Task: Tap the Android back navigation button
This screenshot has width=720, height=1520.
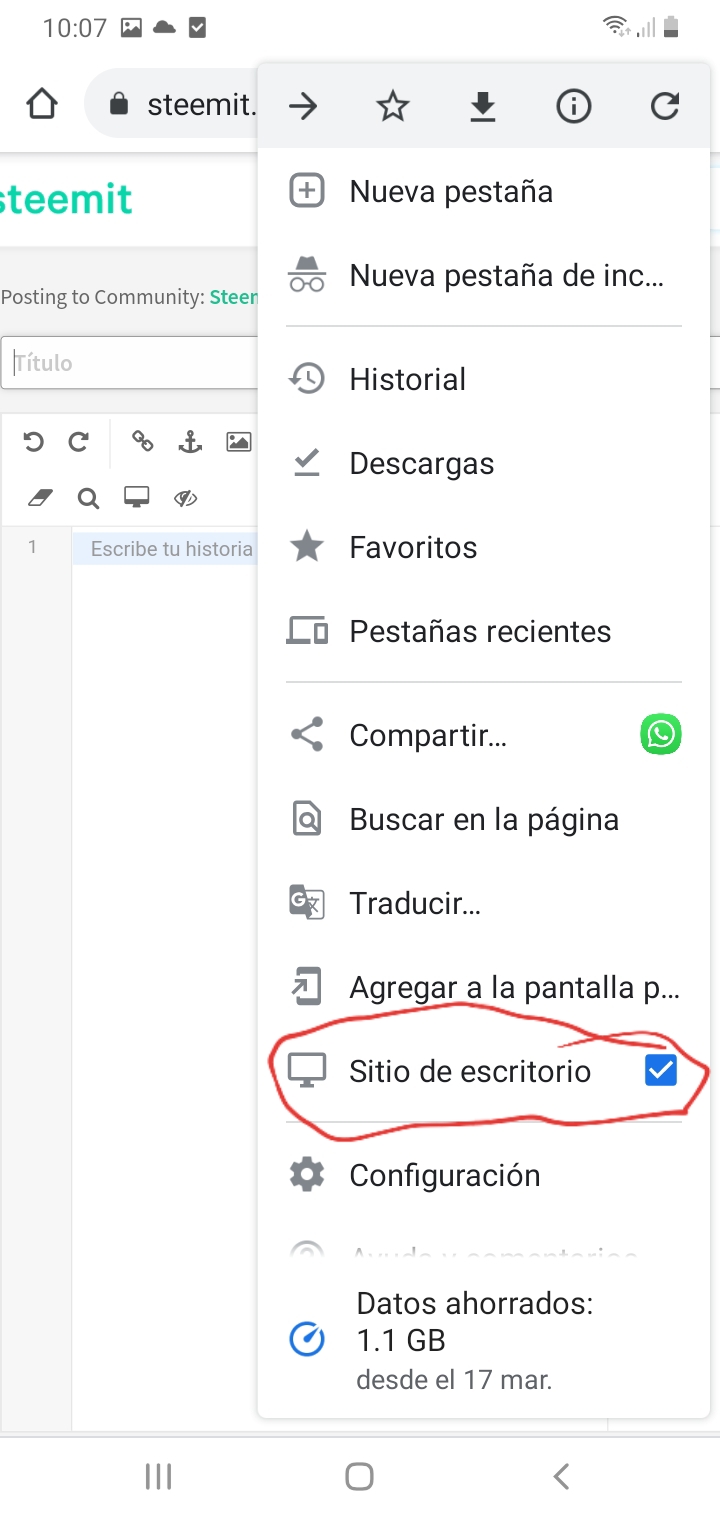Action: click(x=561, y=1475)
